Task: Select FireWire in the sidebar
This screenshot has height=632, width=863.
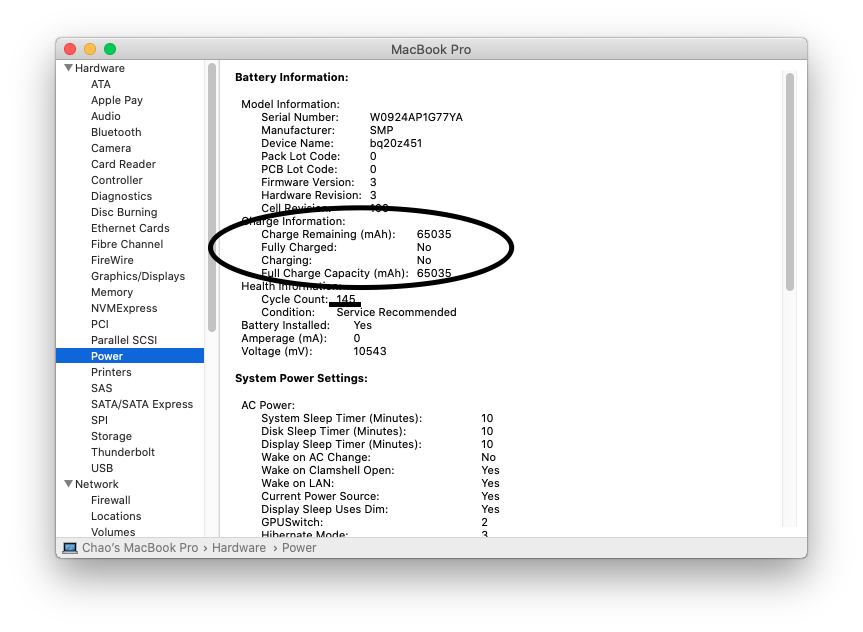Action: point(112,260)
